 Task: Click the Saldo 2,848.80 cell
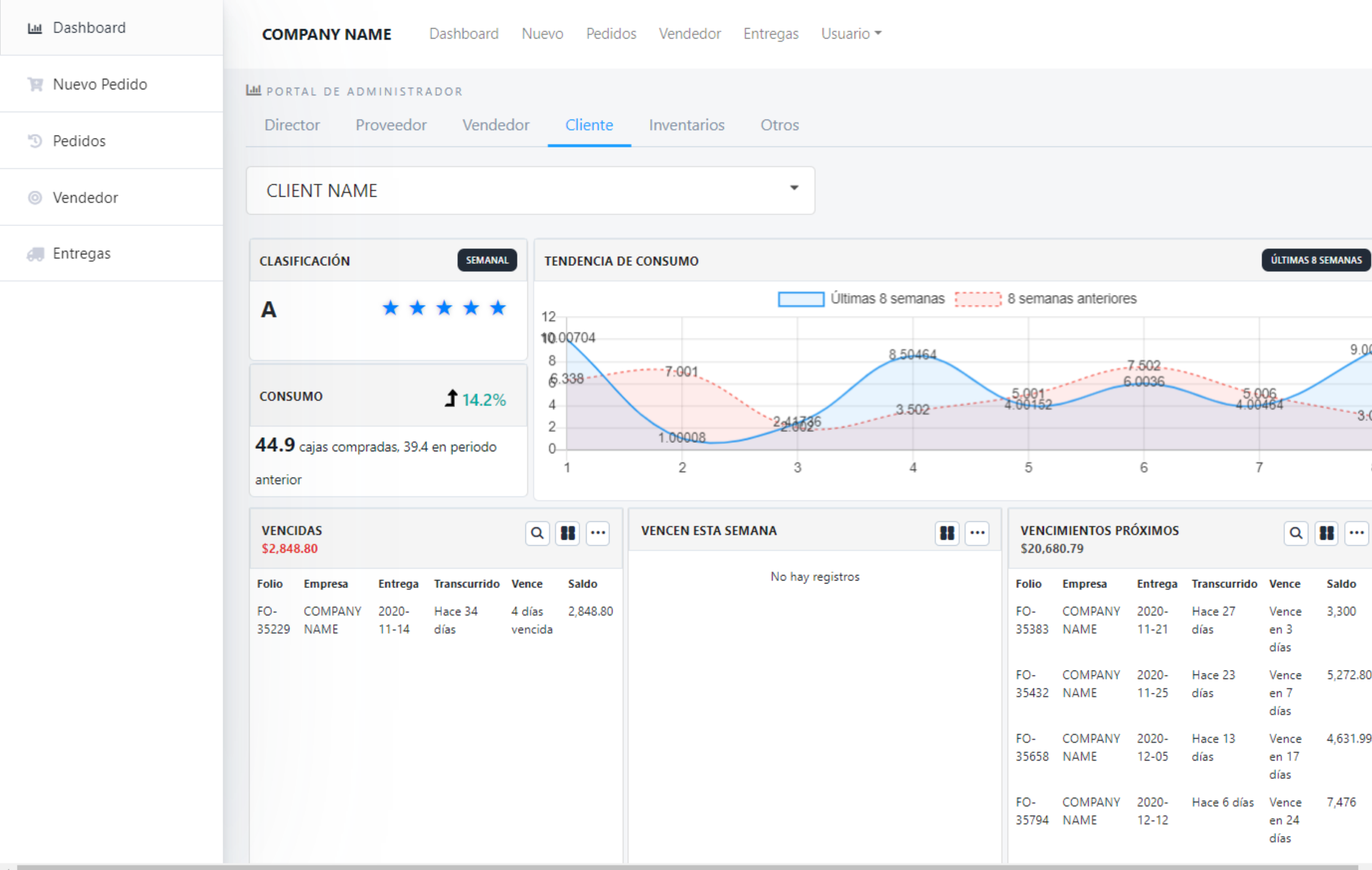[x=590, y=611]
